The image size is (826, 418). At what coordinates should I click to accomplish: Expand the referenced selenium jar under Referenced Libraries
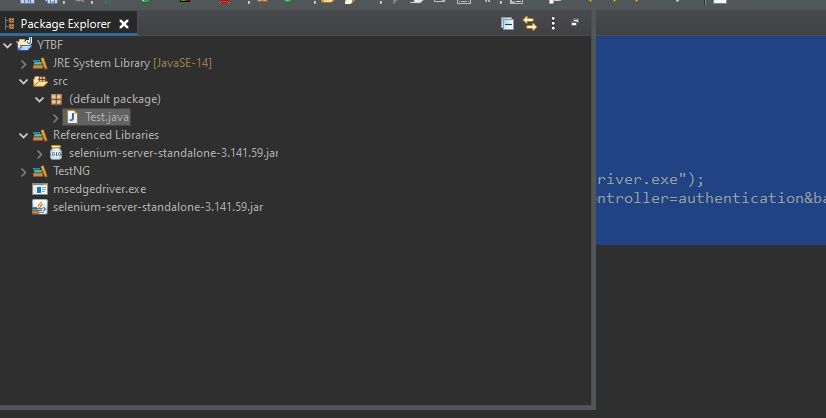click(x=40, y=154)
